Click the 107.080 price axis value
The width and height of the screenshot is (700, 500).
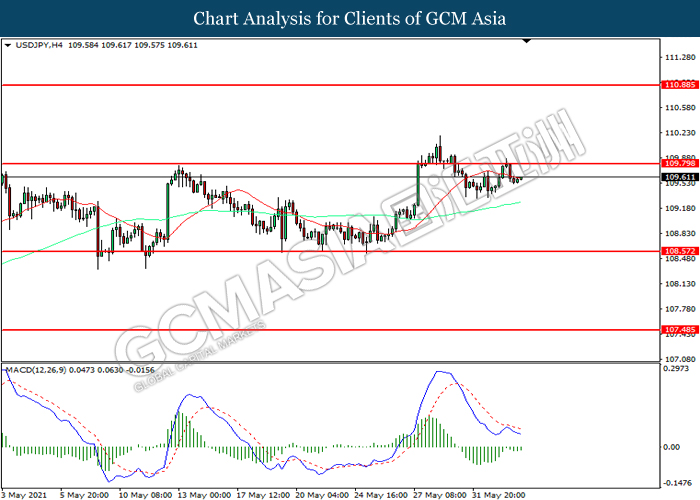coord(678,359)
